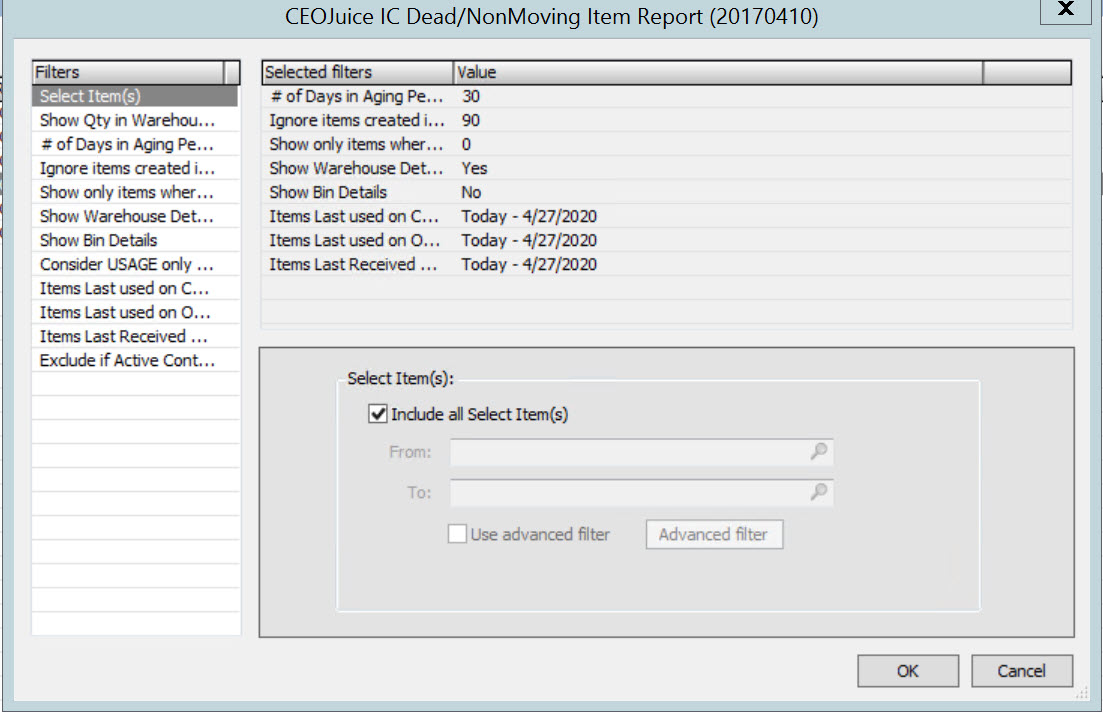Click the magnifier icon in the To field
This screenshot has height=716, width=1103.
(x=819, y=492)
